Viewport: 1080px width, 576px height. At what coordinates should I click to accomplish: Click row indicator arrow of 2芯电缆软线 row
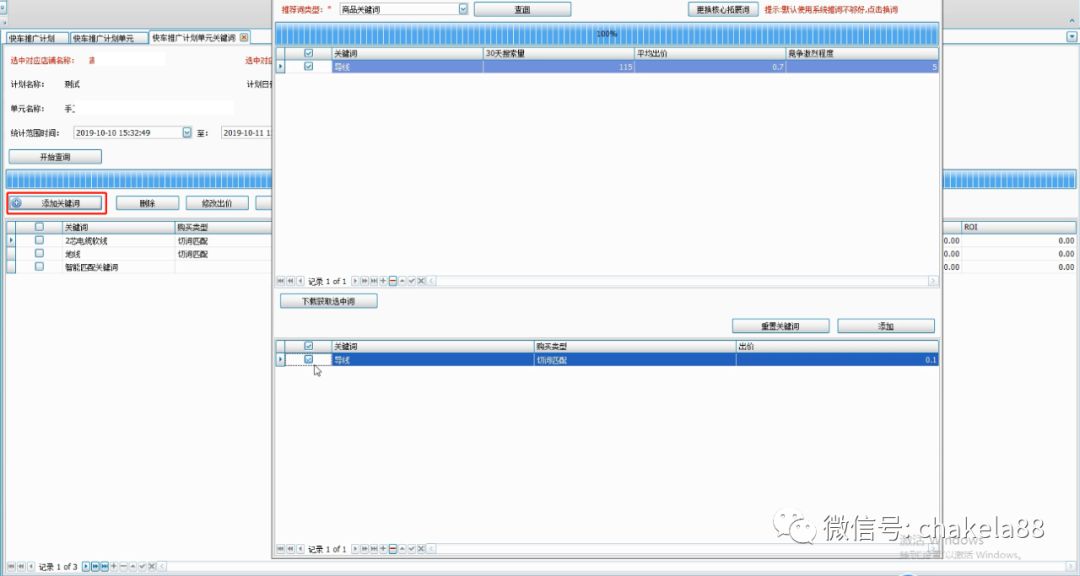[x=11, y=240]
